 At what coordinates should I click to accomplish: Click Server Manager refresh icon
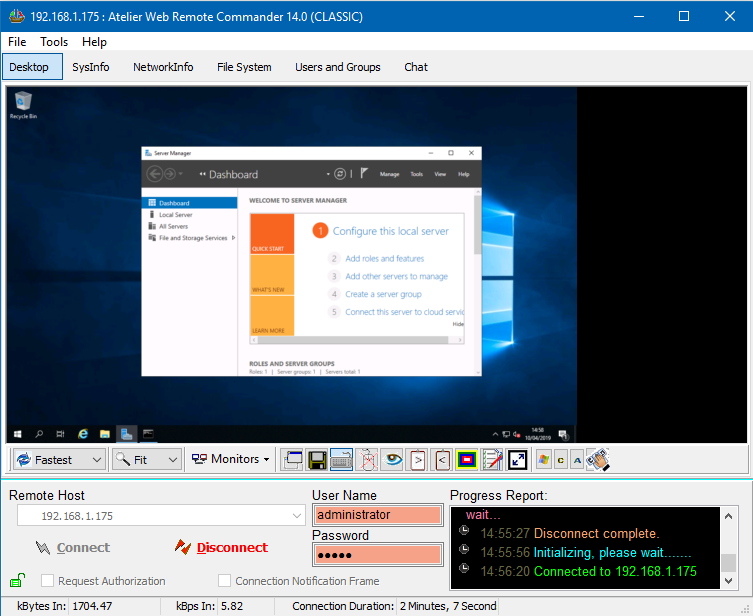click(x=340, y=174)
